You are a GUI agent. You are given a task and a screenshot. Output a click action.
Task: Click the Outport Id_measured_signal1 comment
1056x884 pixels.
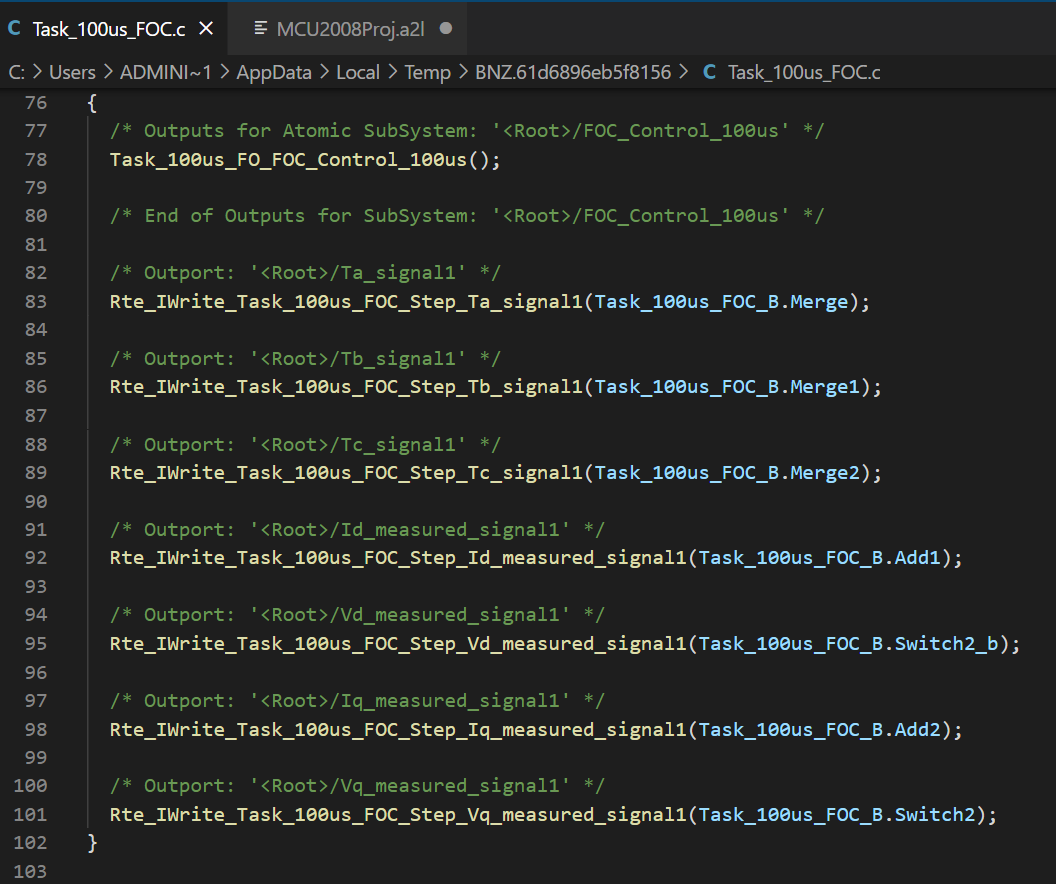click(x=357, y=529)
